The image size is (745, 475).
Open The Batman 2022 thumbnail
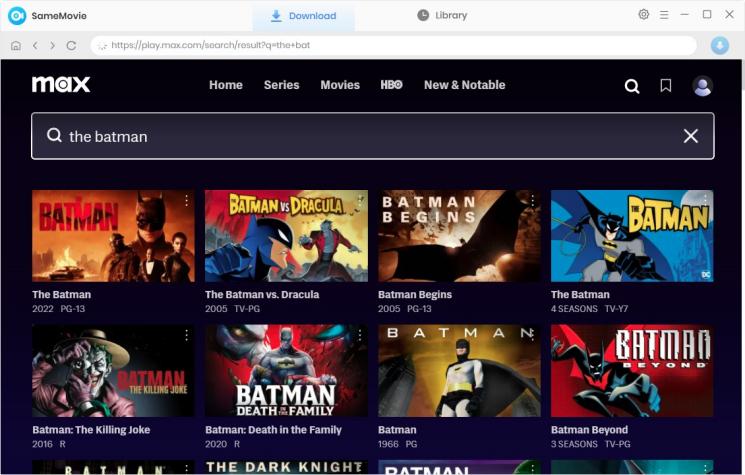[x=113, y=236]
